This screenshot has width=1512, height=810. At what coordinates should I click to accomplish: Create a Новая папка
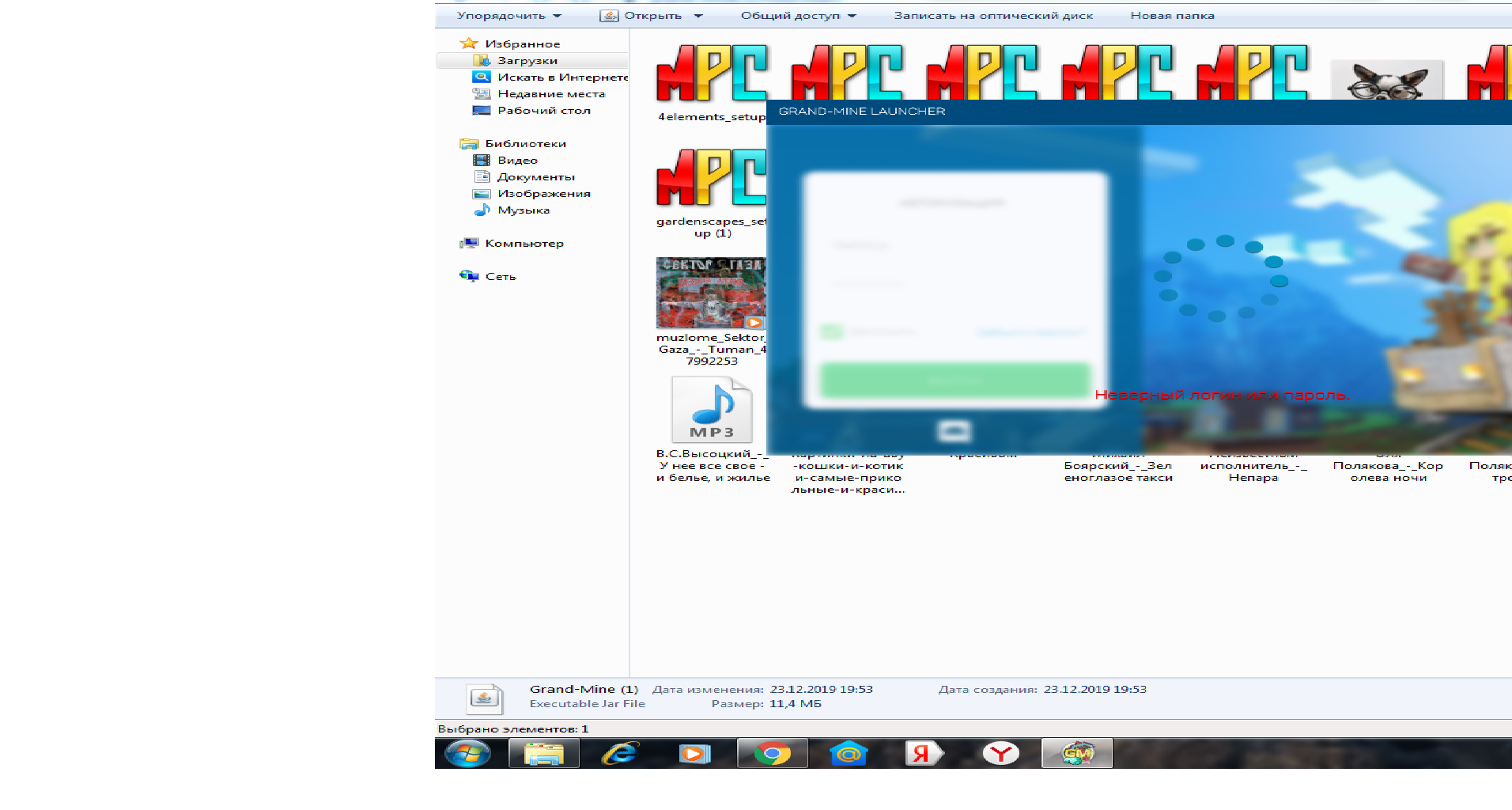pos(1172,16)
